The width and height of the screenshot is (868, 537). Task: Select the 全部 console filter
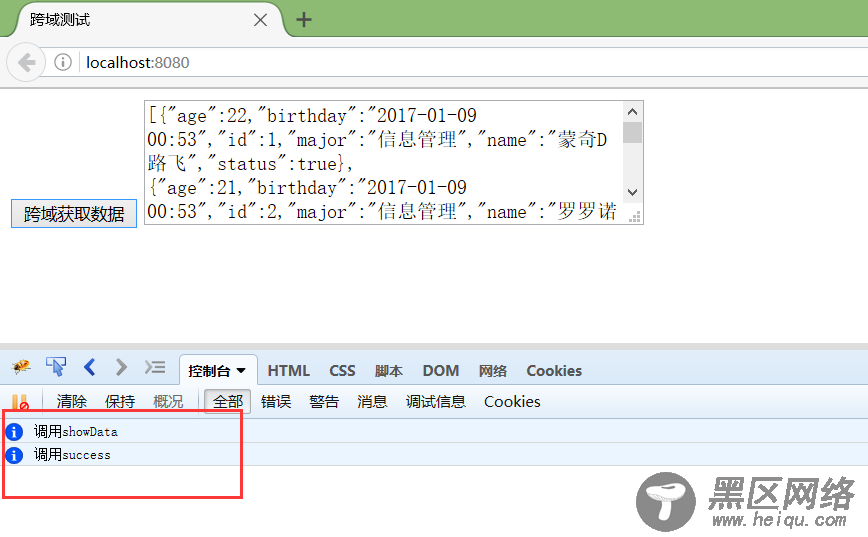pos(228,401)
